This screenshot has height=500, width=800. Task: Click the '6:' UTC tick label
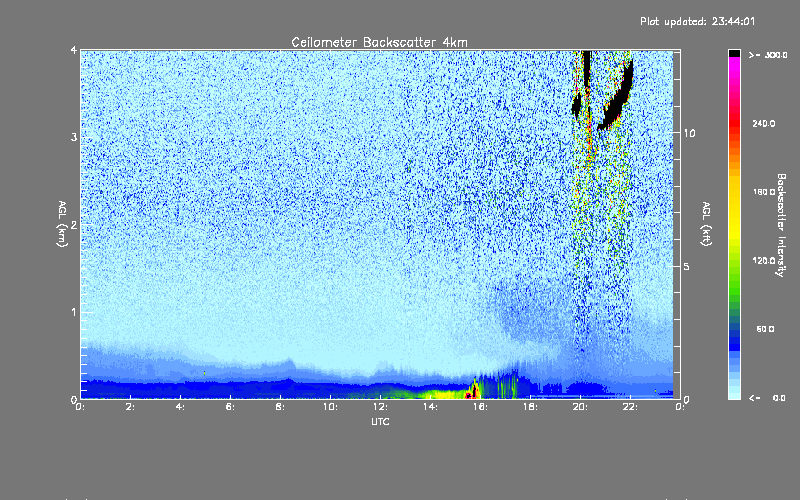tap(231, 407)
